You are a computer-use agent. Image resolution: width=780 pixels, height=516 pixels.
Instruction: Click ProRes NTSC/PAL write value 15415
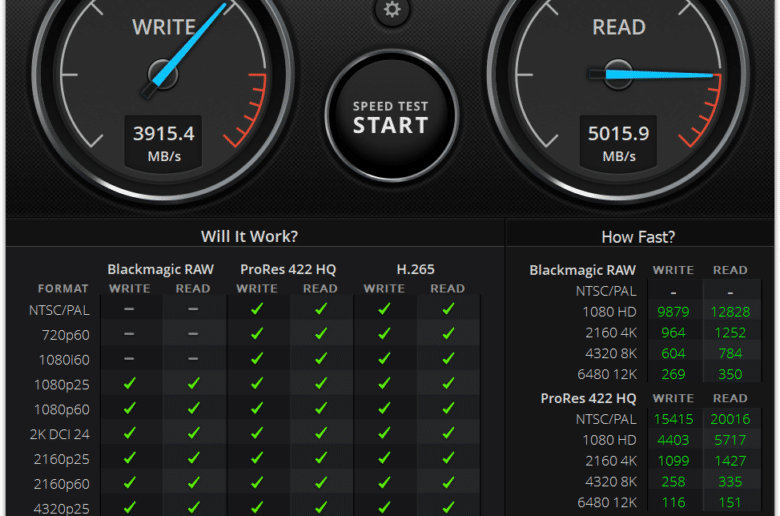(x=673, y=419)
